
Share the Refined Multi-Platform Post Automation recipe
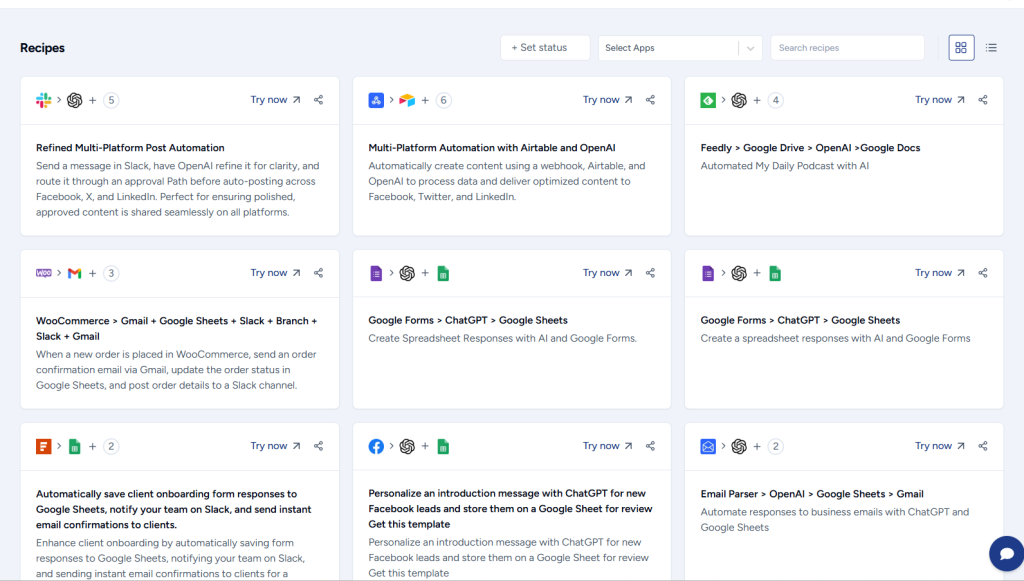318,100
